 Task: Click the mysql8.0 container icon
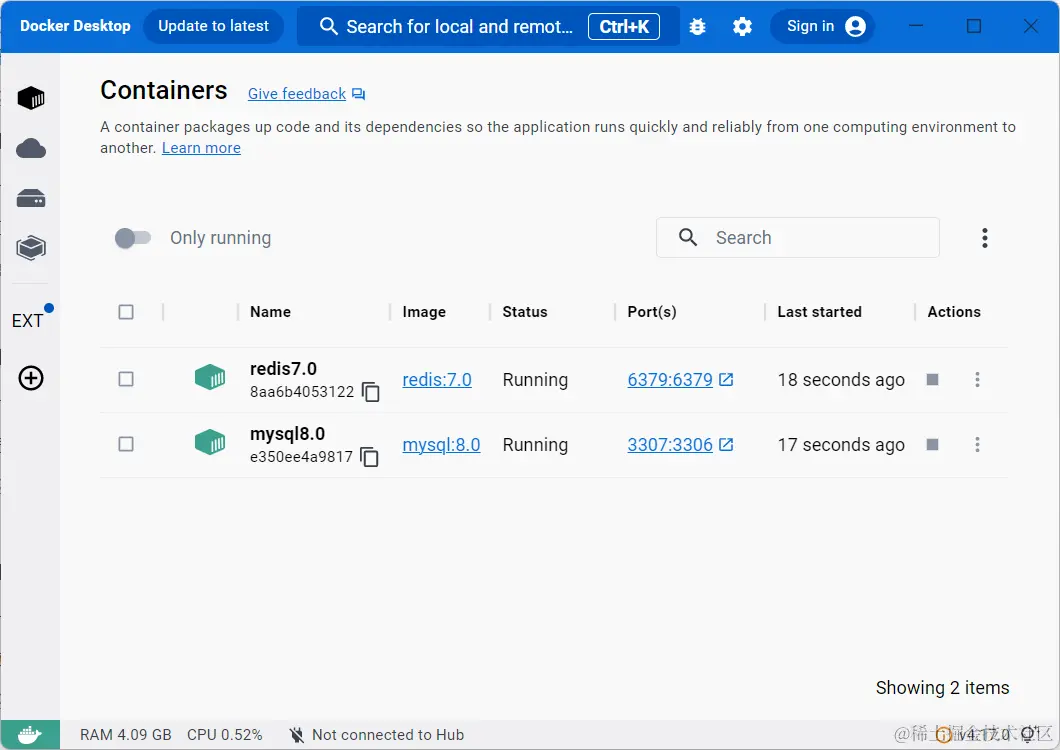(x=210, y=442)
